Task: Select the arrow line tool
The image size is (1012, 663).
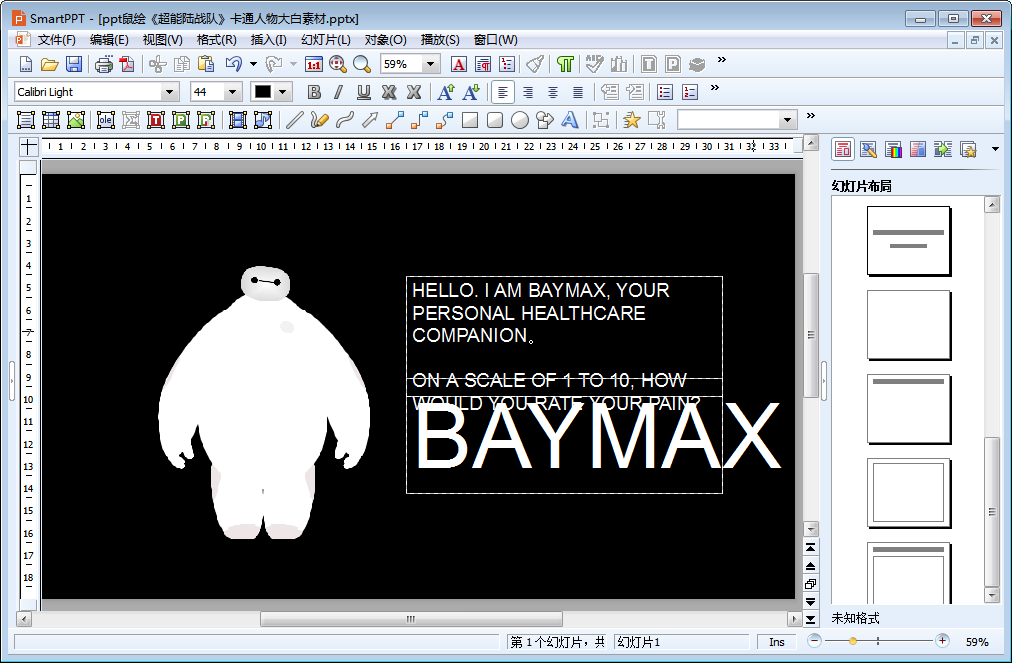Action: point(370,119)
